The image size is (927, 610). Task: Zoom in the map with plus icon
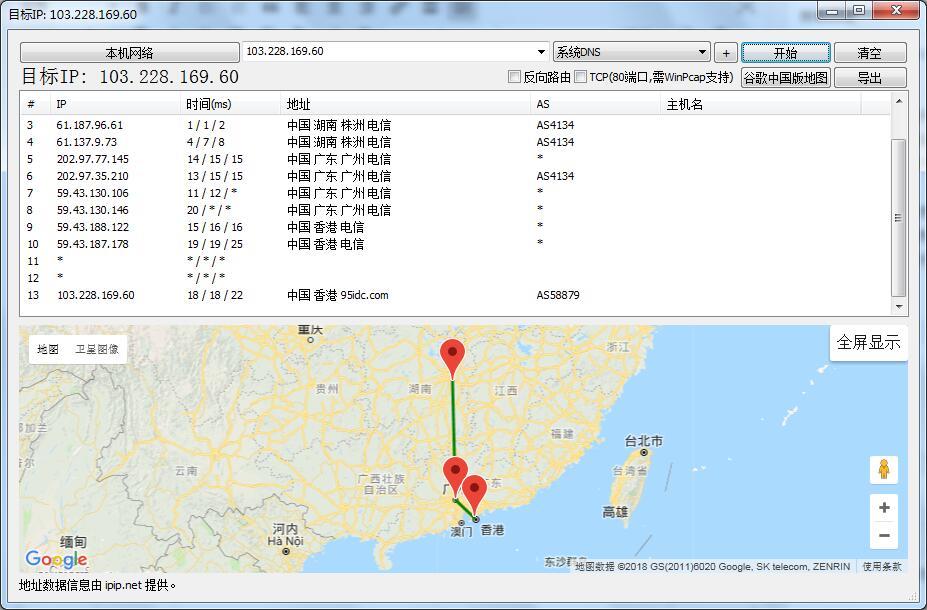884,508
